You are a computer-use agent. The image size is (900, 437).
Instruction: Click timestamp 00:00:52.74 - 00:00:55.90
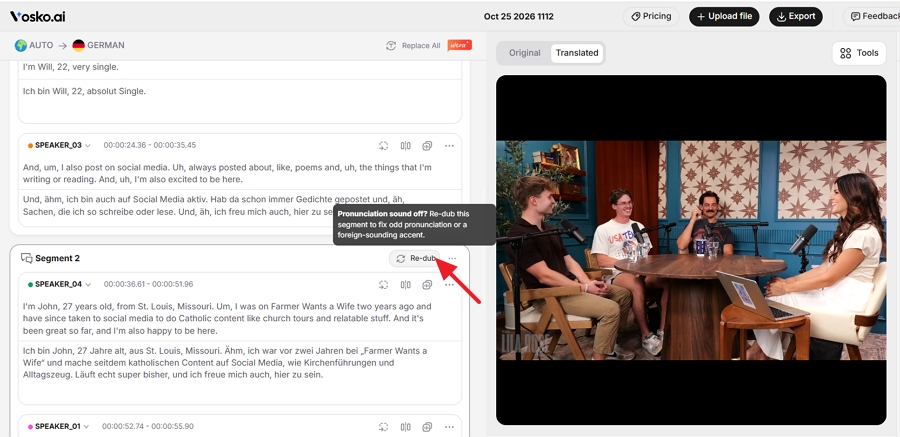pyautogui.click(x=148, y=427)
